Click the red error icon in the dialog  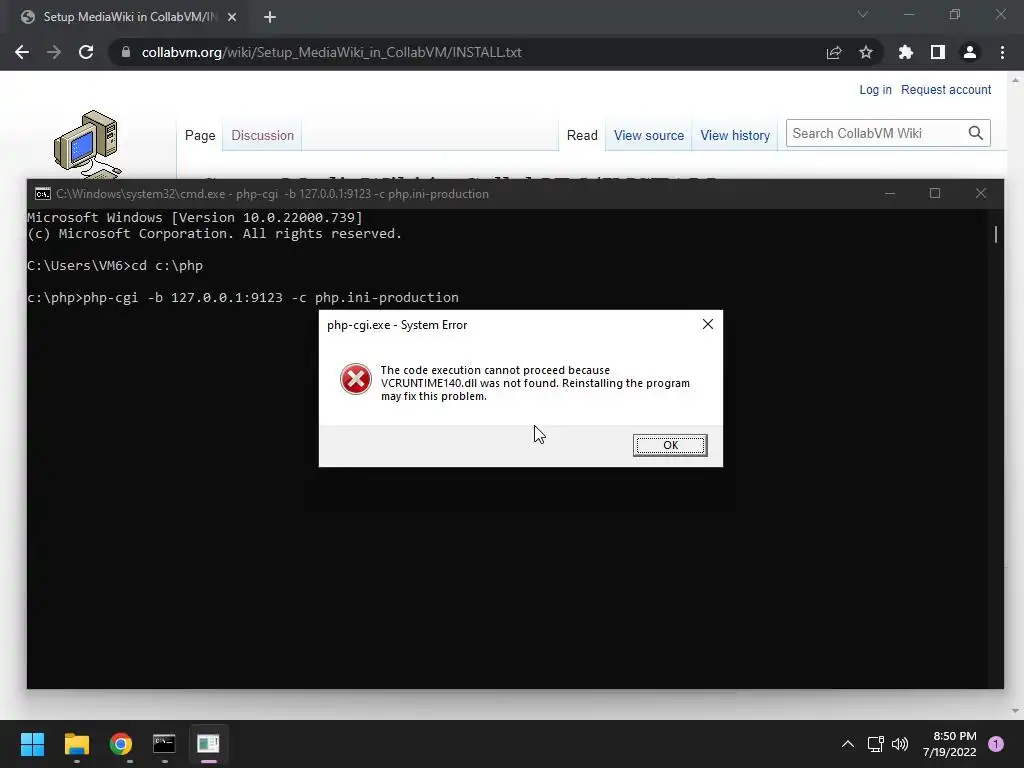click(x=356, y=379)
